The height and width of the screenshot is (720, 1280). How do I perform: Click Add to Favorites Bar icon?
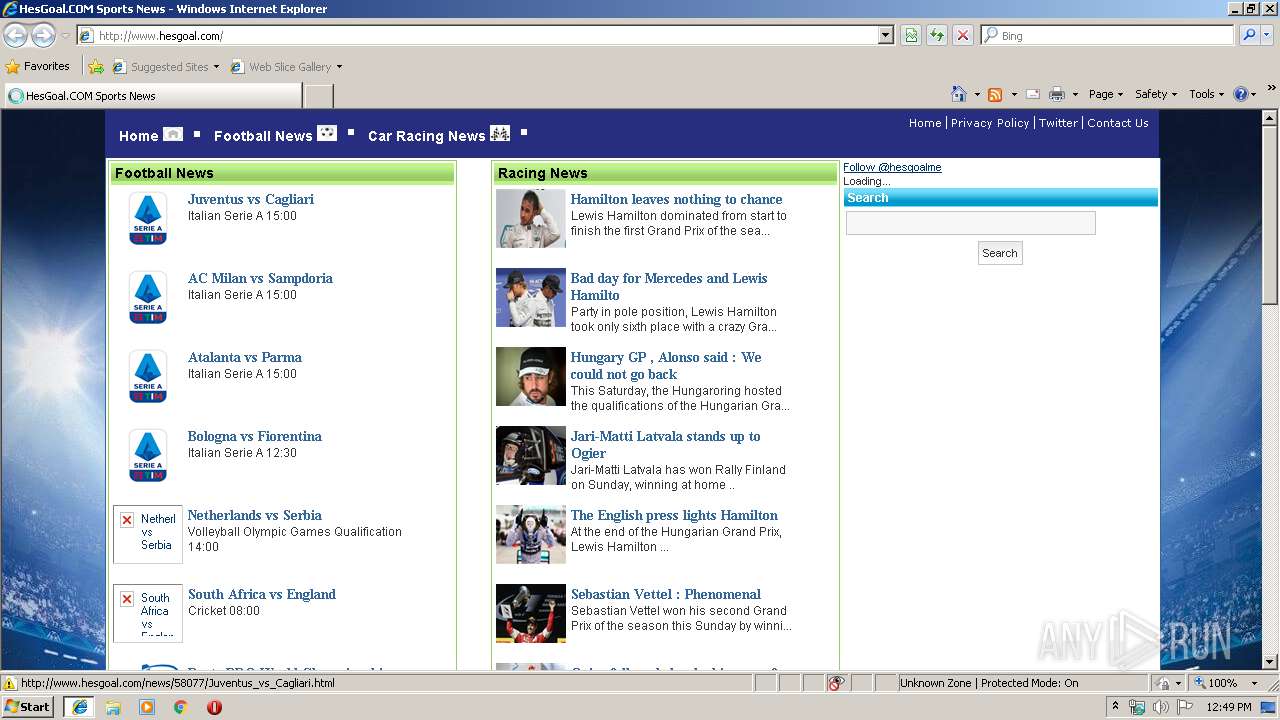click(96, 67)
